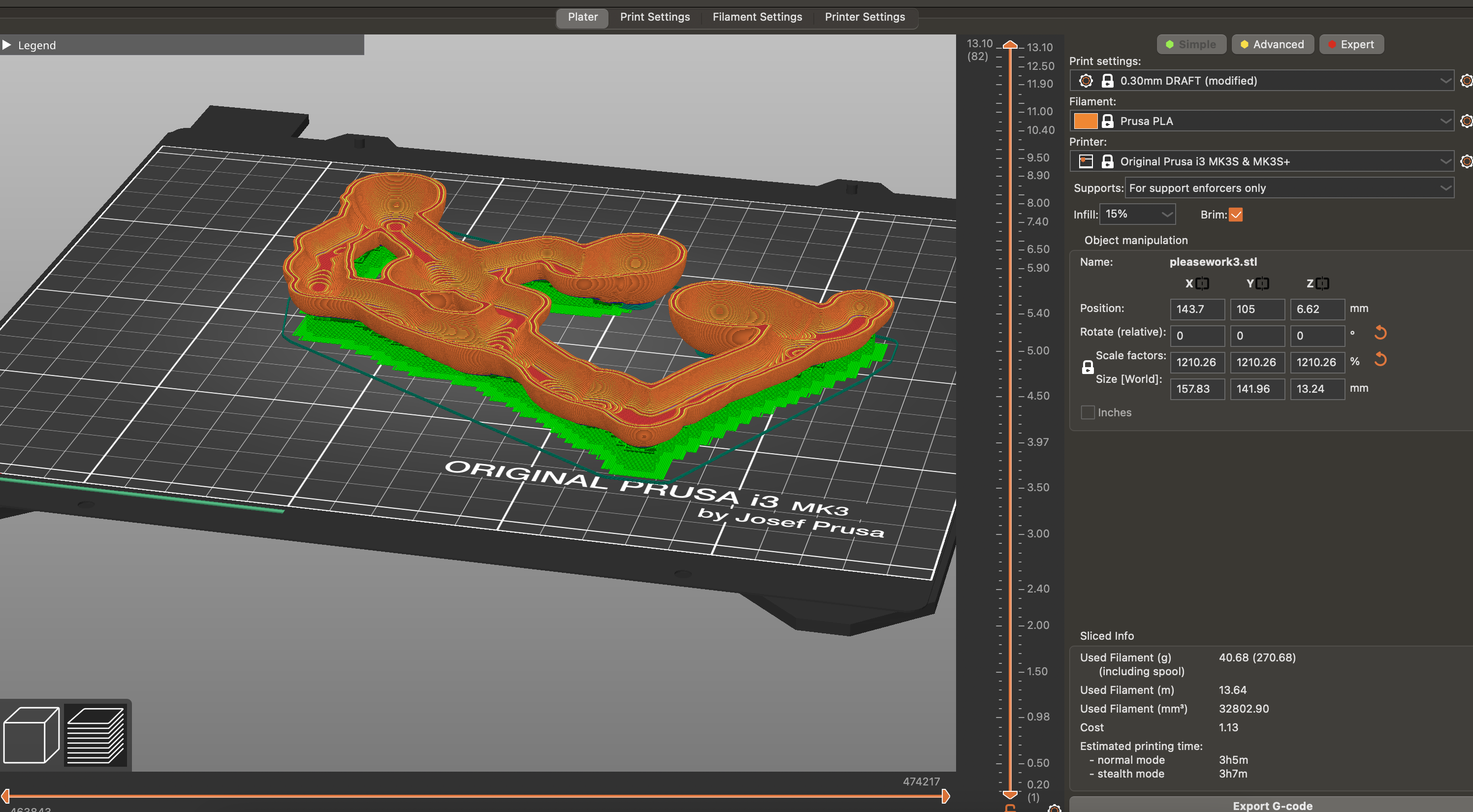
Task: Click the layer slider settings cog icon
Action: 1055,808
